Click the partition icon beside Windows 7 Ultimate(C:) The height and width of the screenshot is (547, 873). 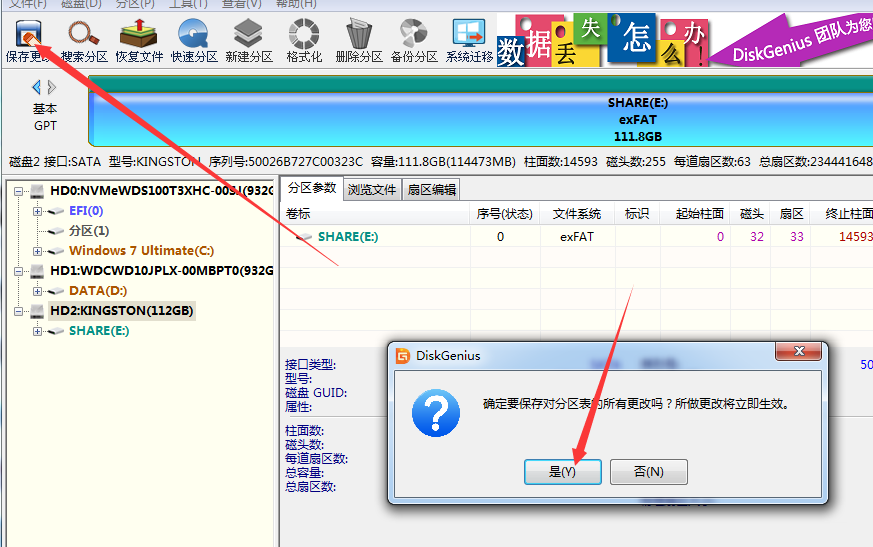pos(56,251)
